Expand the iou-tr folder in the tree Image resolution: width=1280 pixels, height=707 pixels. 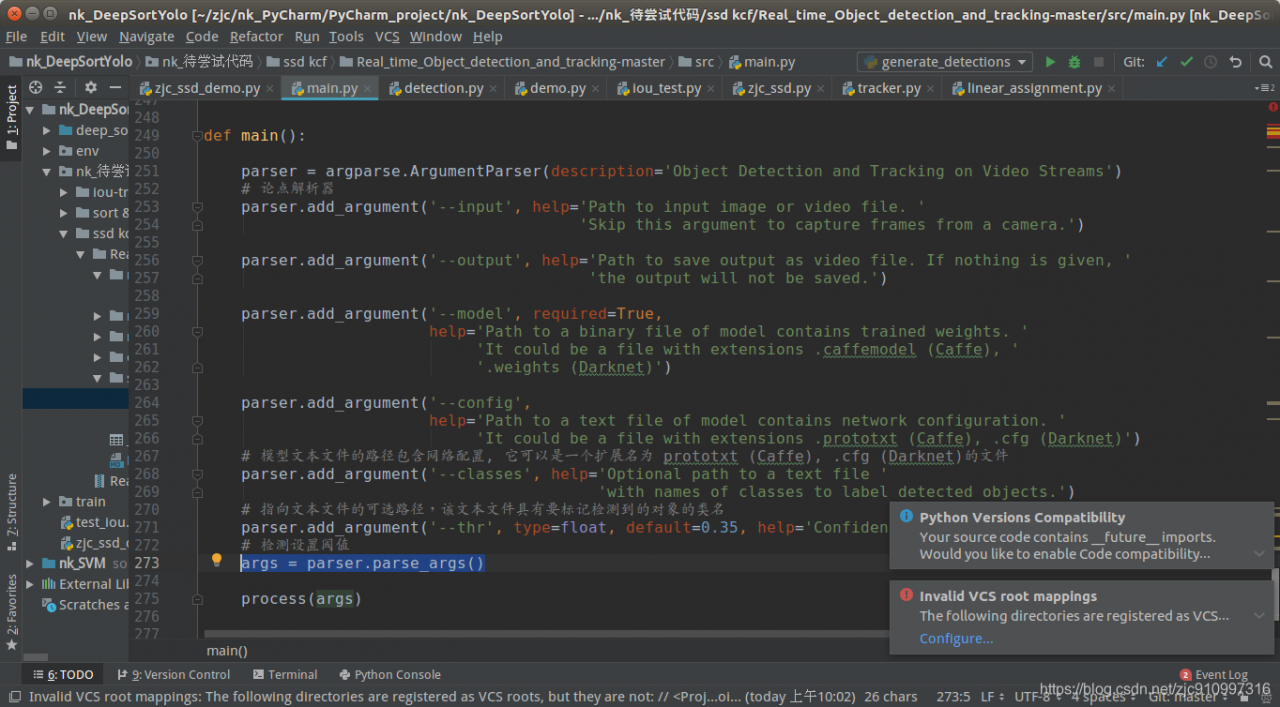[x=64, y=192]
